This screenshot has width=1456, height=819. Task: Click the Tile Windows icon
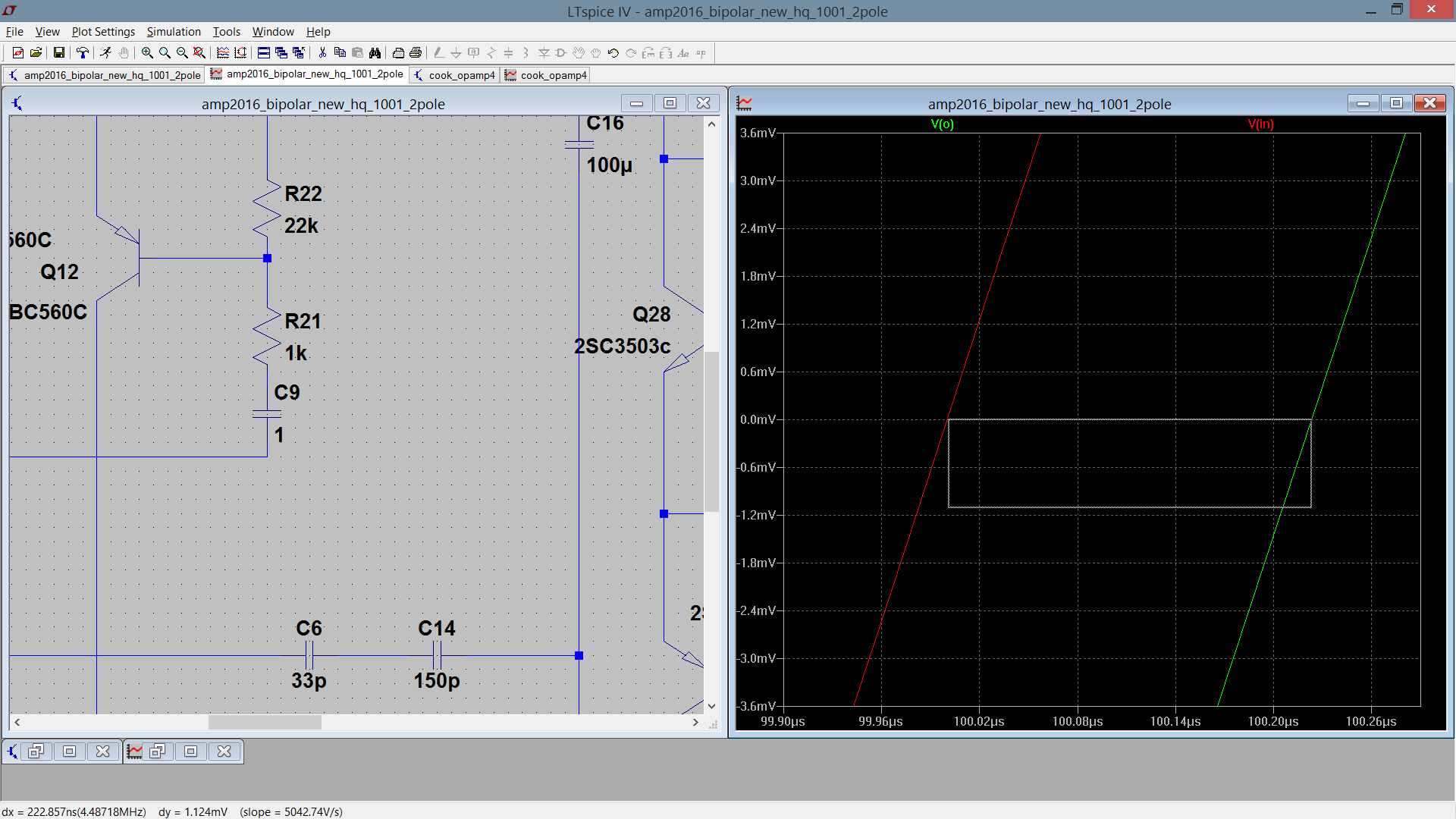(x=263, y=52)
